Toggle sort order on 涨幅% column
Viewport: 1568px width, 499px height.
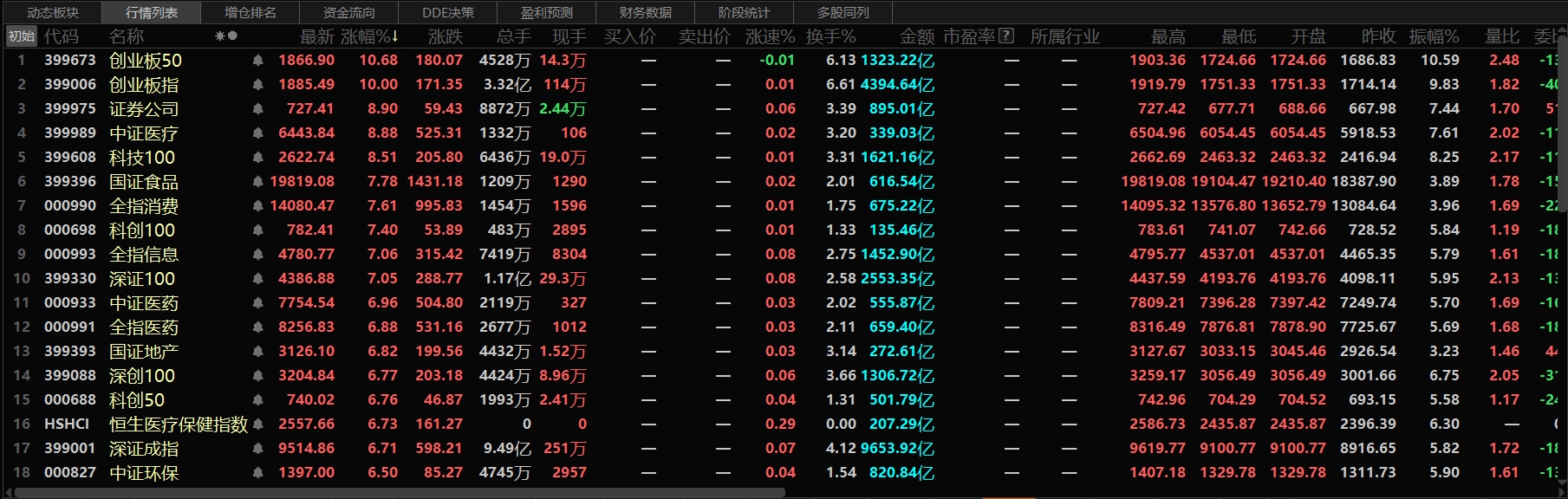point(369,36)
